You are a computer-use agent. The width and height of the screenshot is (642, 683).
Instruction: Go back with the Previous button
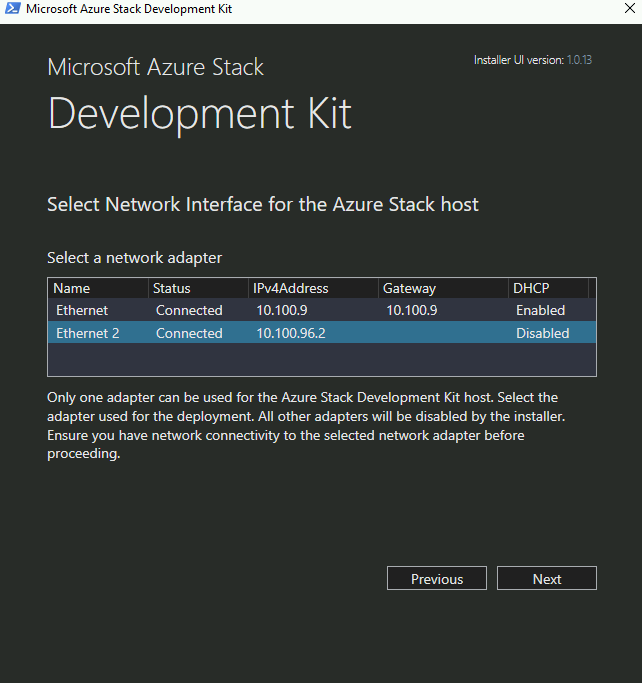coord(437,578)
